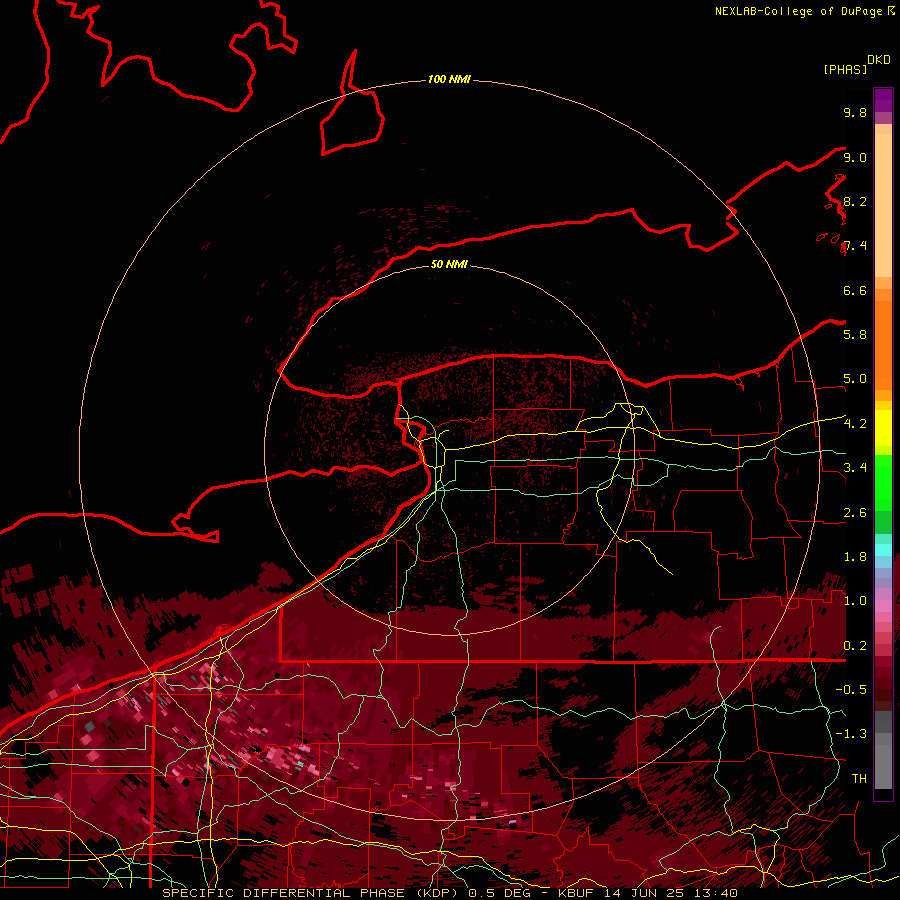This screenshot has height=900, width=900.
Task: Click the -0.5 scale label
Action: [851, 689]
